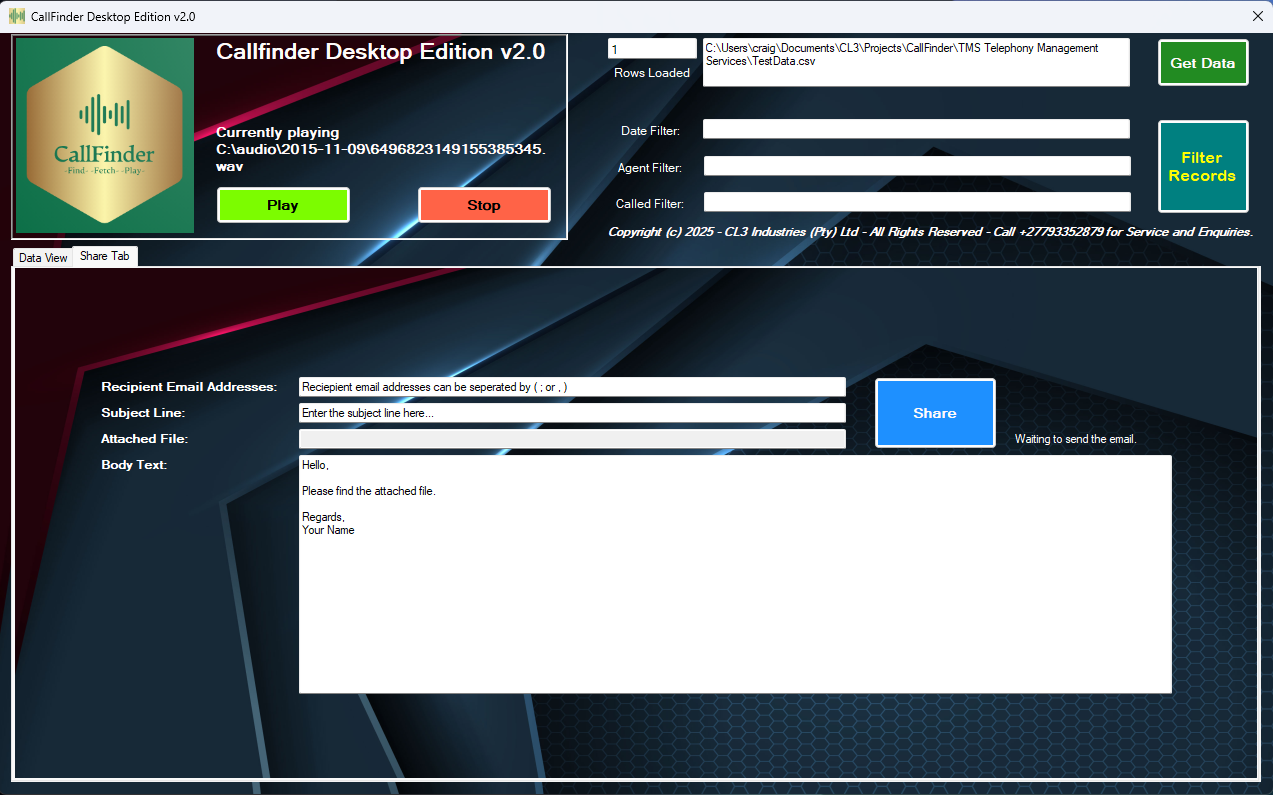The width and height of the screenshot is (1273, 795).
Task: Click the CallFinder title bar icon
Action: [x=16, y=16]
